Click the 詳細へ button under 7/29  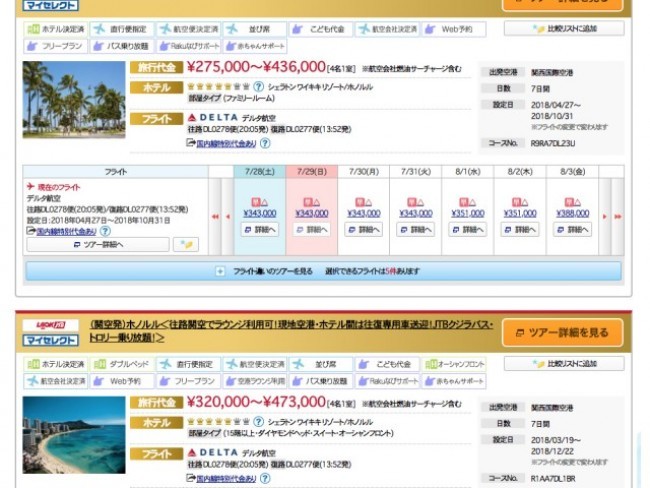tap(312, 229)
